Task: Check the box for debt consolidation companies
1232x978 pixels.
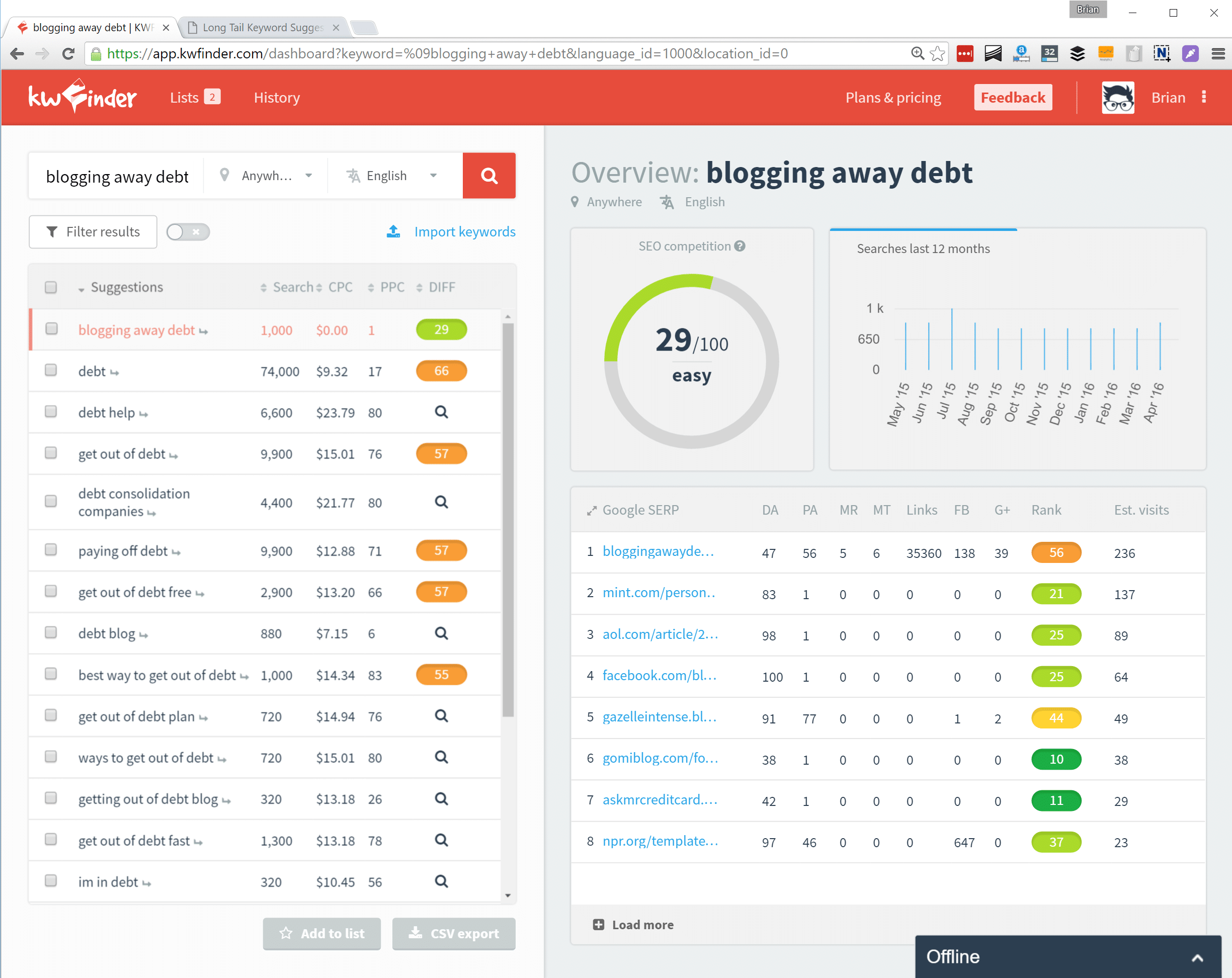Action: click(51, 501)
